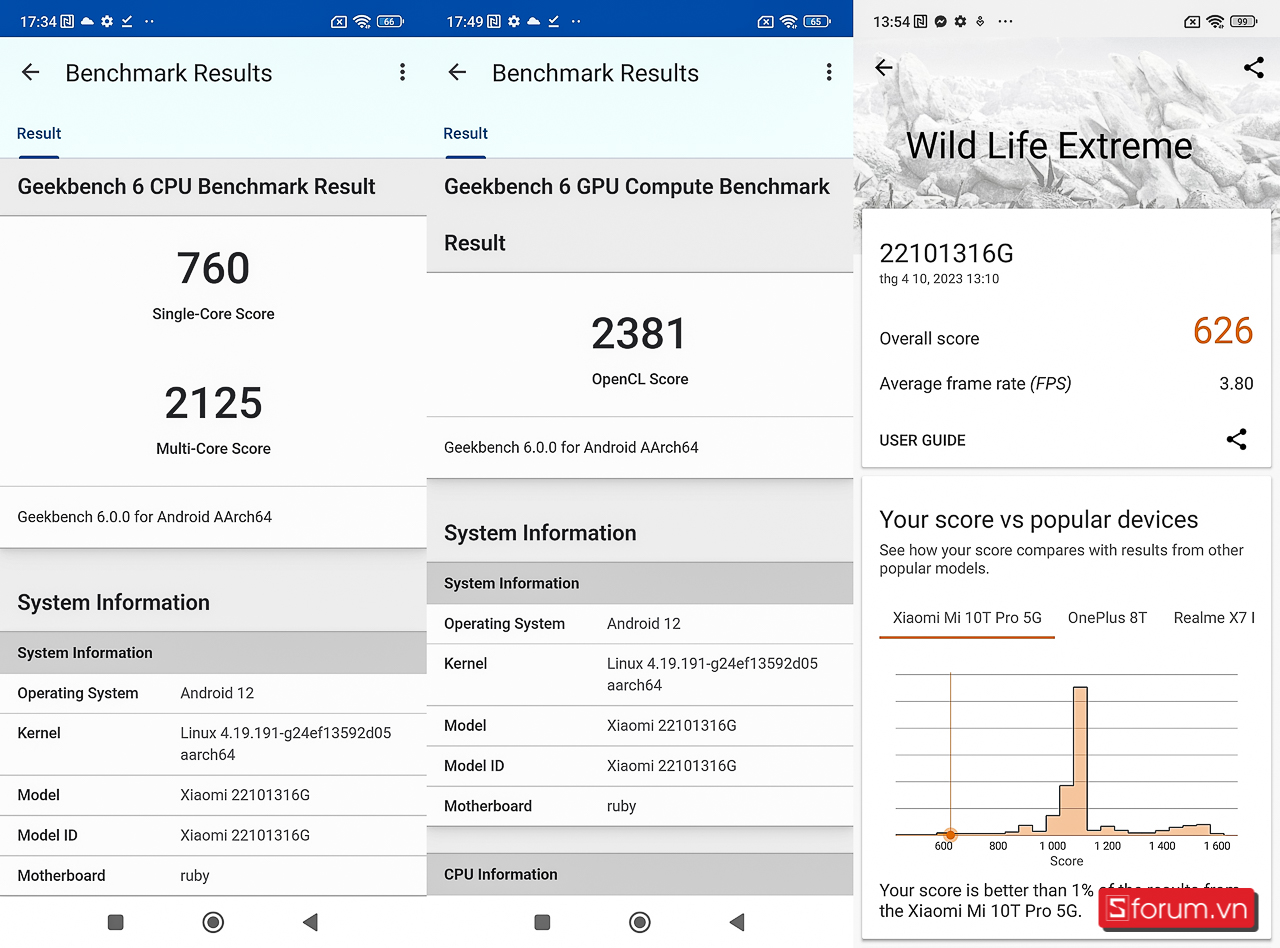Tap Wi-Fi icon in 13:54 status bar
The image size is (1280, 948).
pos(1215,21)
